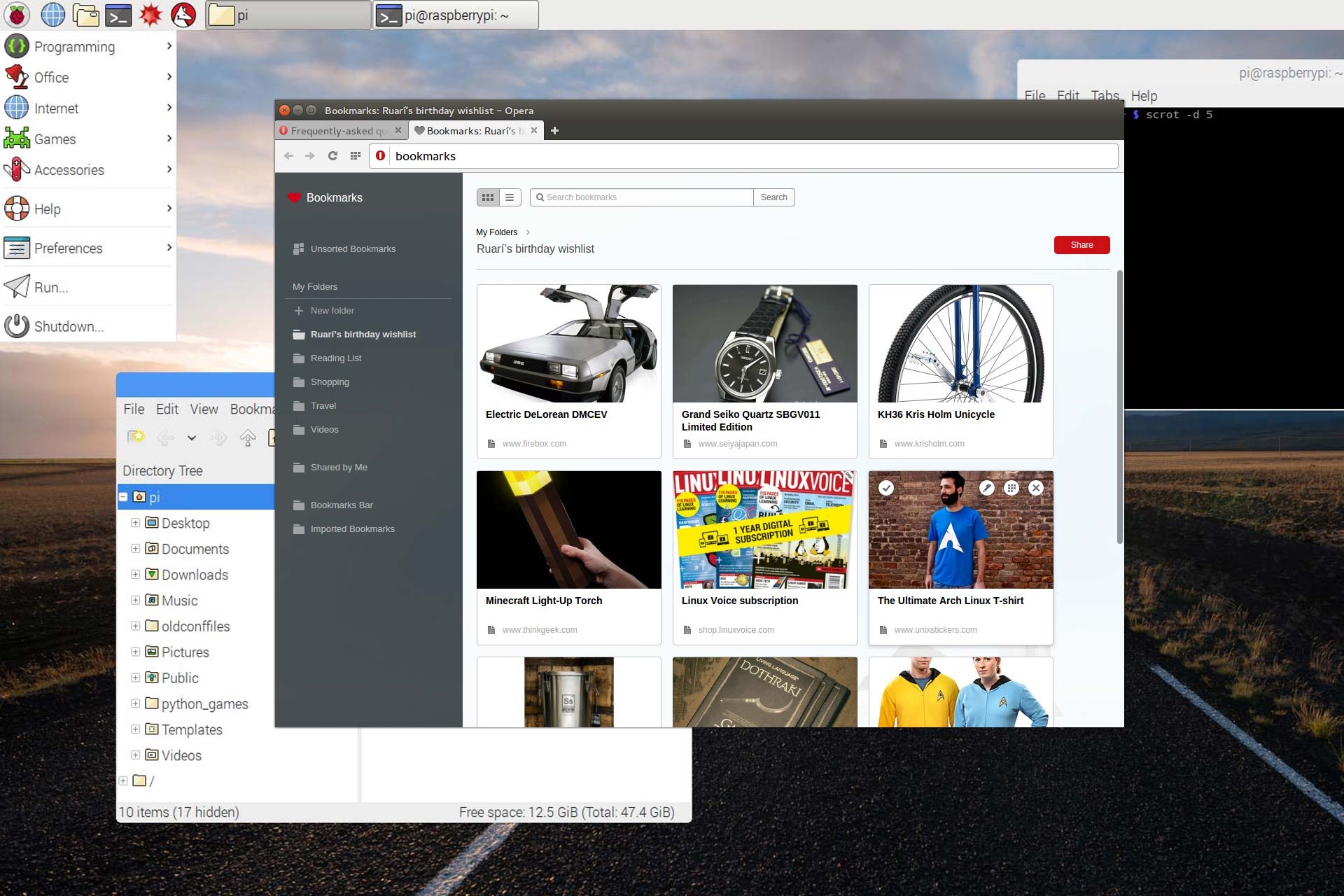Screen dimensions: 1344x896
Task: Launch the web browser from taskbar globe icon
Action: point(52,15)
